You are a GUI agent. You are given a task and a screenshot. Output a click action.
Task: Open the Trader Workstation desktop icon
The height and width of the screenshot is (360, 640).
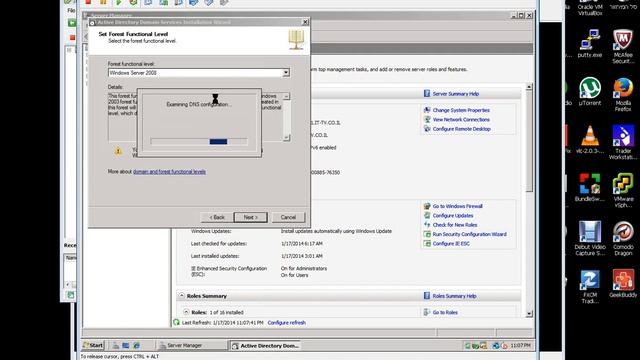(623, 142)
